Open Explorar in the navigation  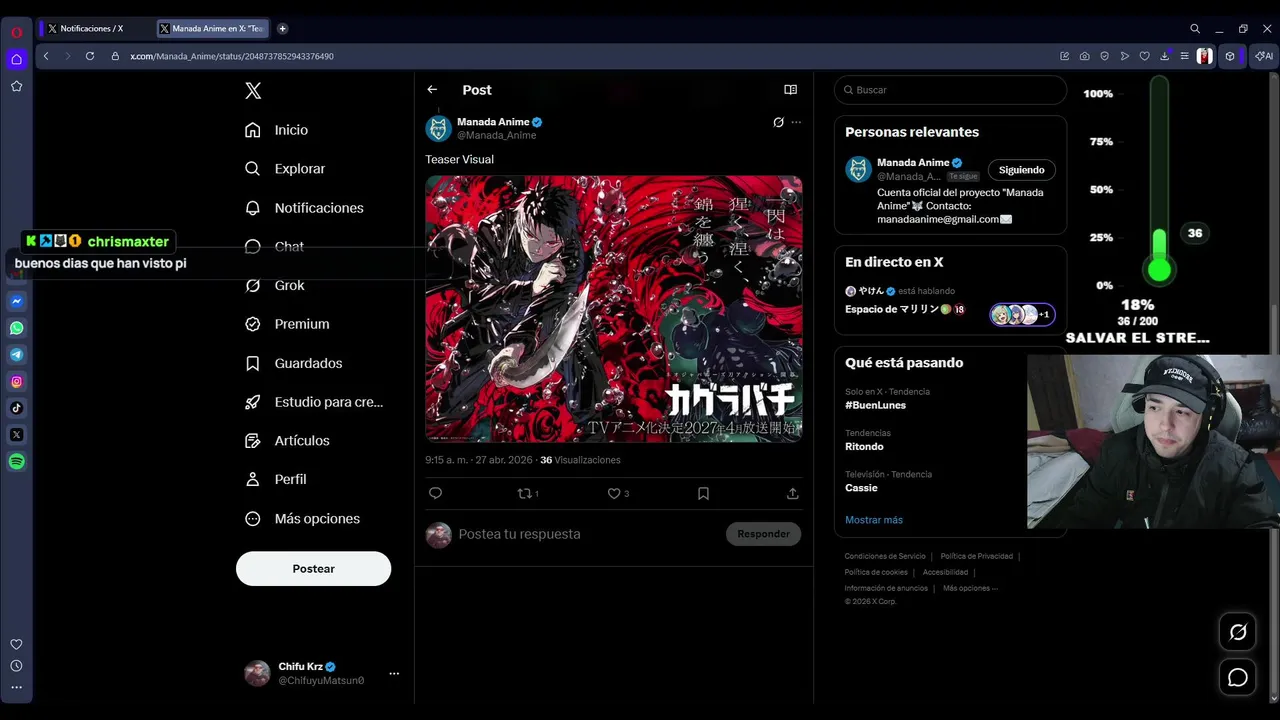click(286, 169)
